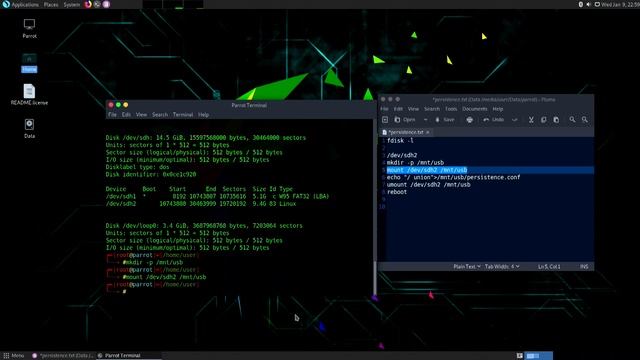Click the Print icon in Pluma toolbar
Viewport: 640px width, 360px height.
pos(469,120)
